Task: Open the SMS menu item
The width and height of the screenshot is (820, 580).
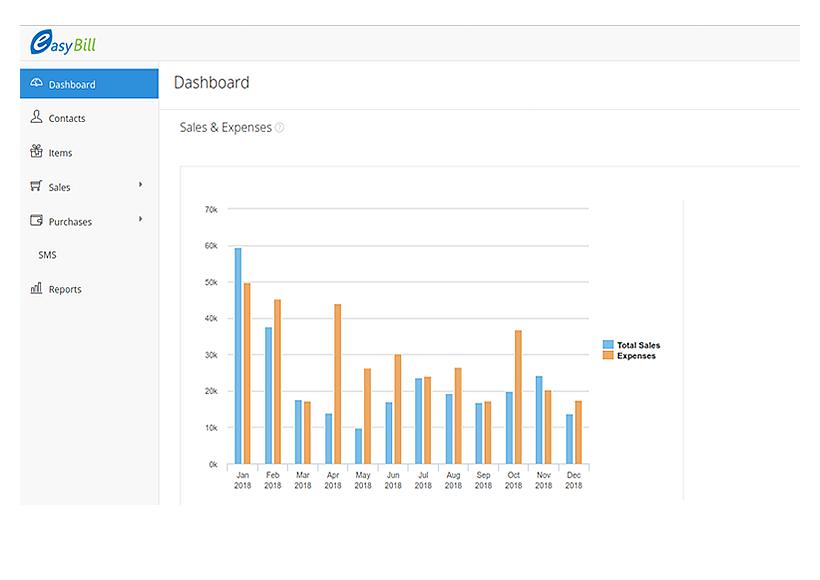Action: [x=48, y=255]
